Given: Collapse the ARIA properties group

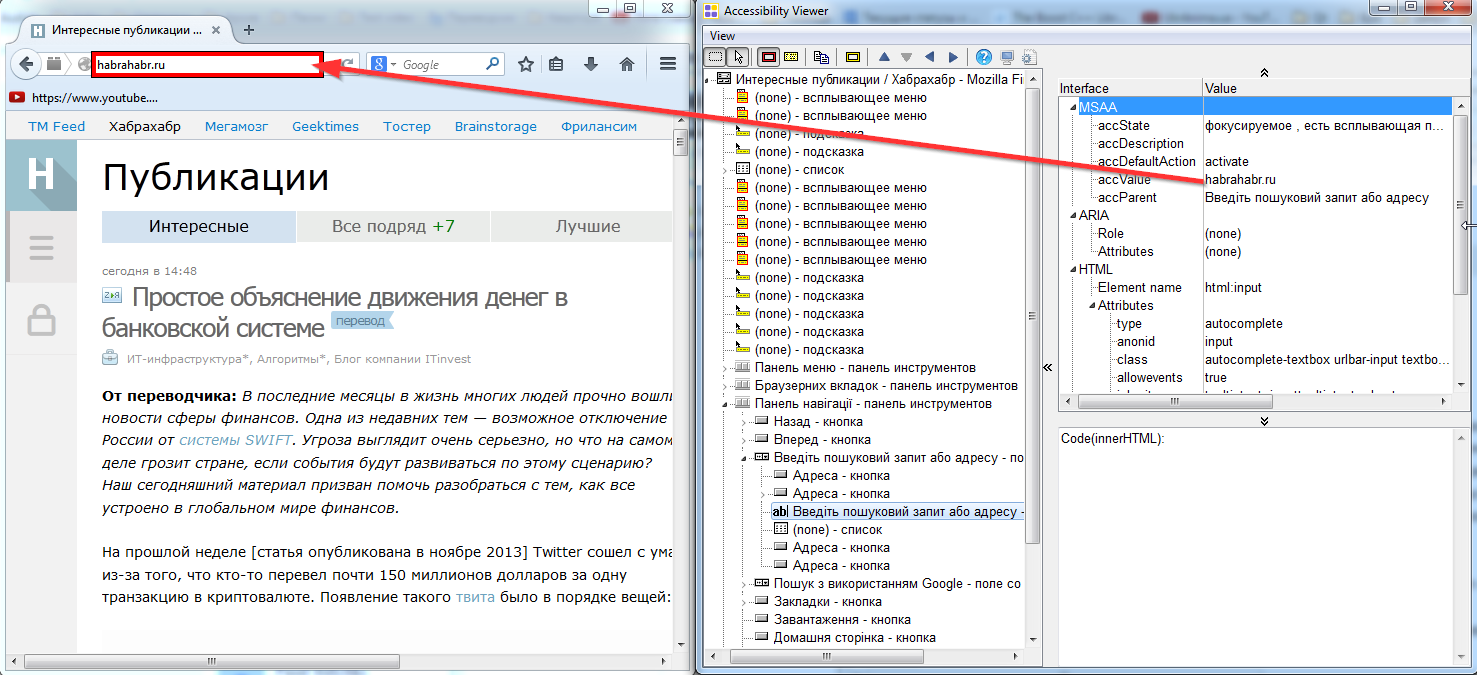Looking at the screenshot, I should click(x=1073, y=215).
